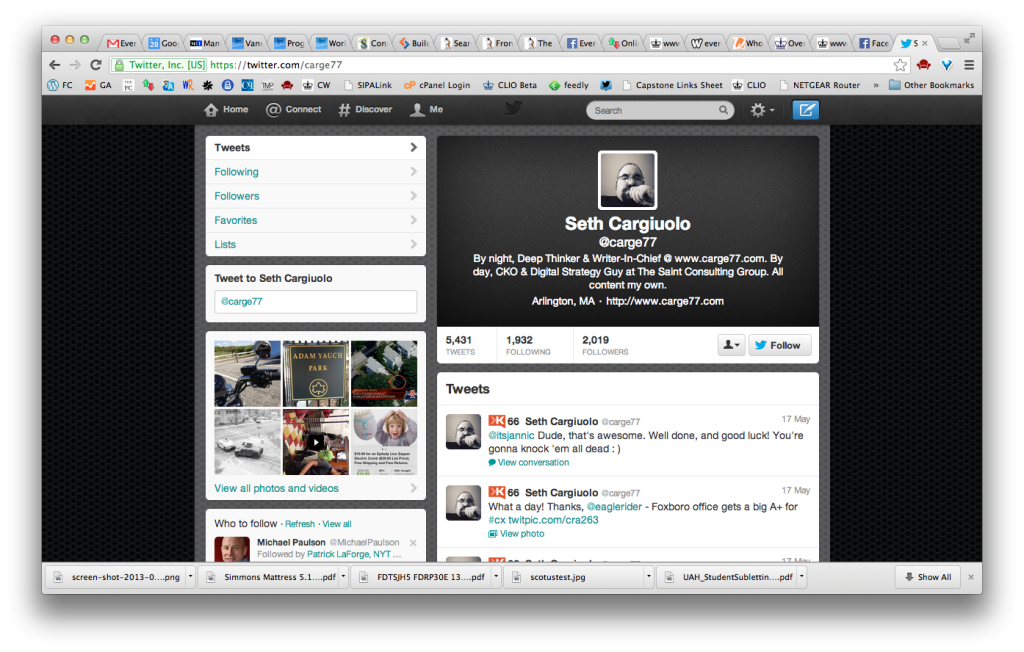Bookmark this page with the star icon
This screenshot has height=652, width=1024.
[901, 65]
